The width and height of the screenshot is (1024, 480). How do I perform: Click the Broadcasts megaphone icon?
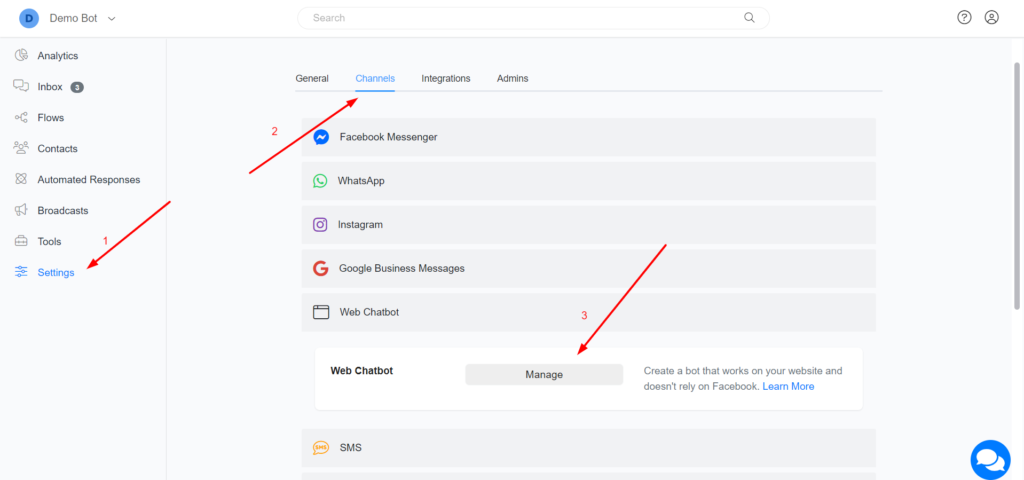pyautogui.click(x=22, y=210)
